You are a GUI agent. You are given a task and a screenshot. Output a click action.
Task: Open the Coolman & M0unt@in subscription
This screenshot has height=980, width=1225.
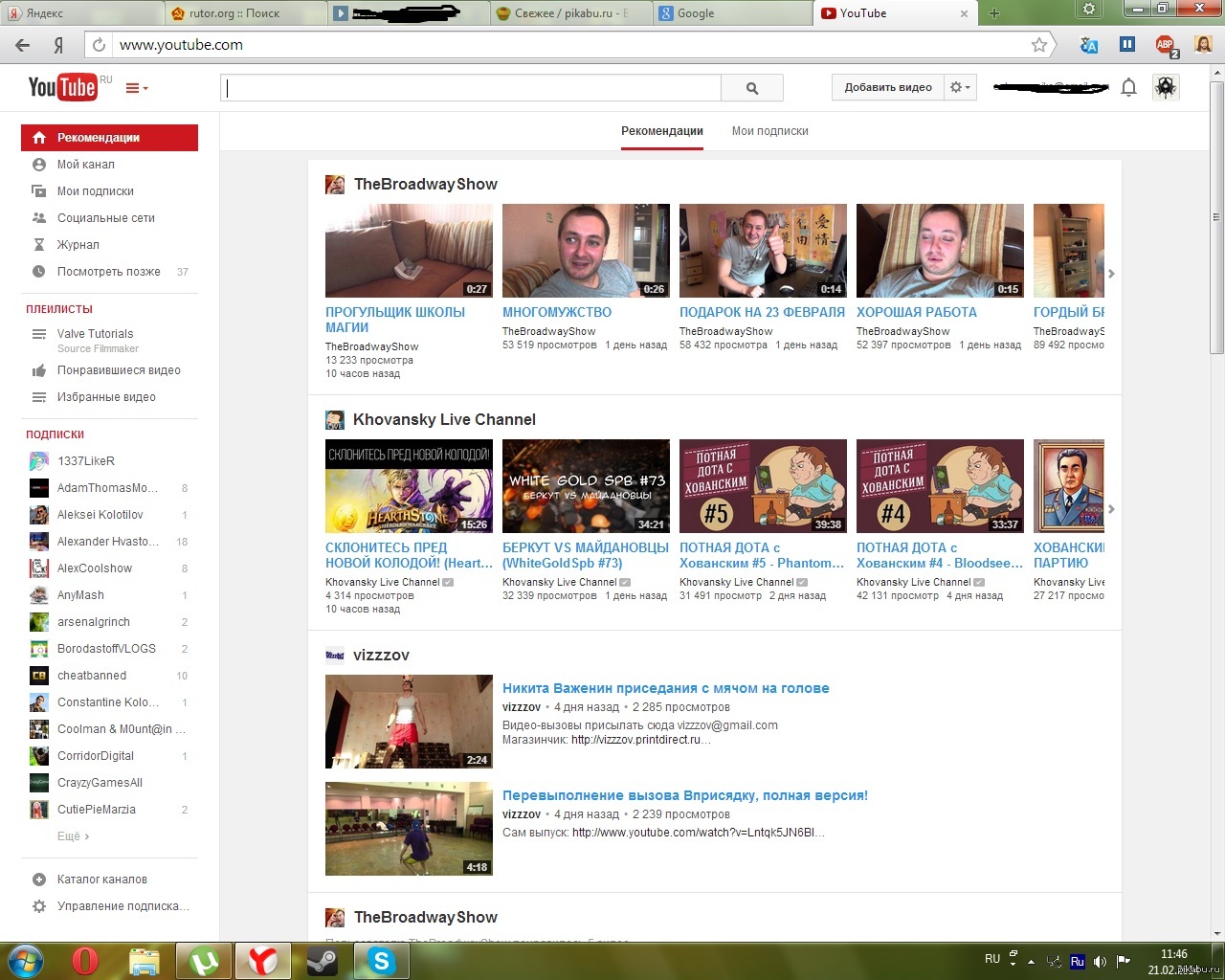(x=121, y=729)
